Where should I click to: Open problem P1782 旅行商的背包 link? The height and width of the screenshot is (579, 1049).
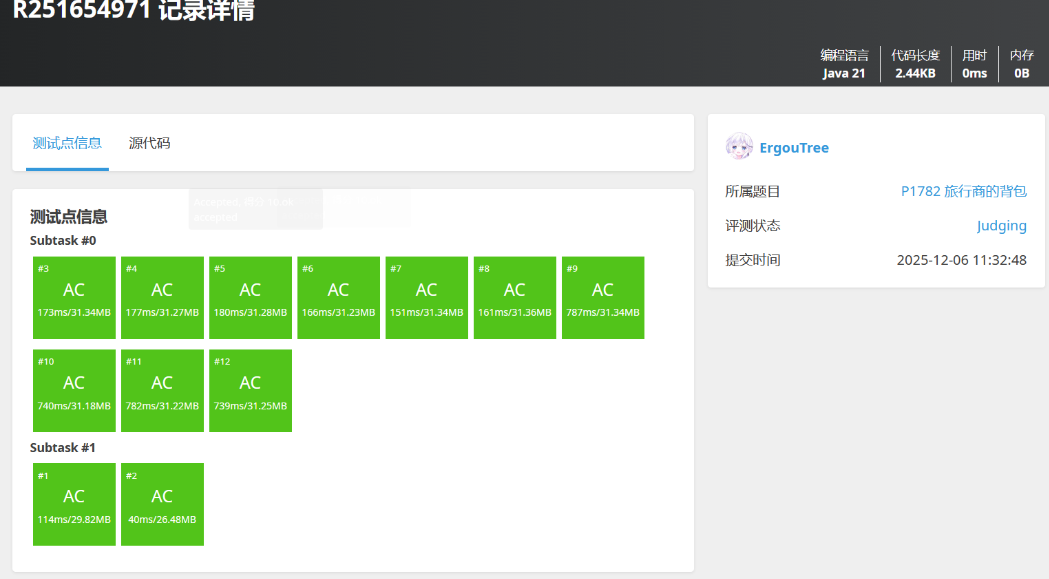pyautogui.click(x=963, y=191)
